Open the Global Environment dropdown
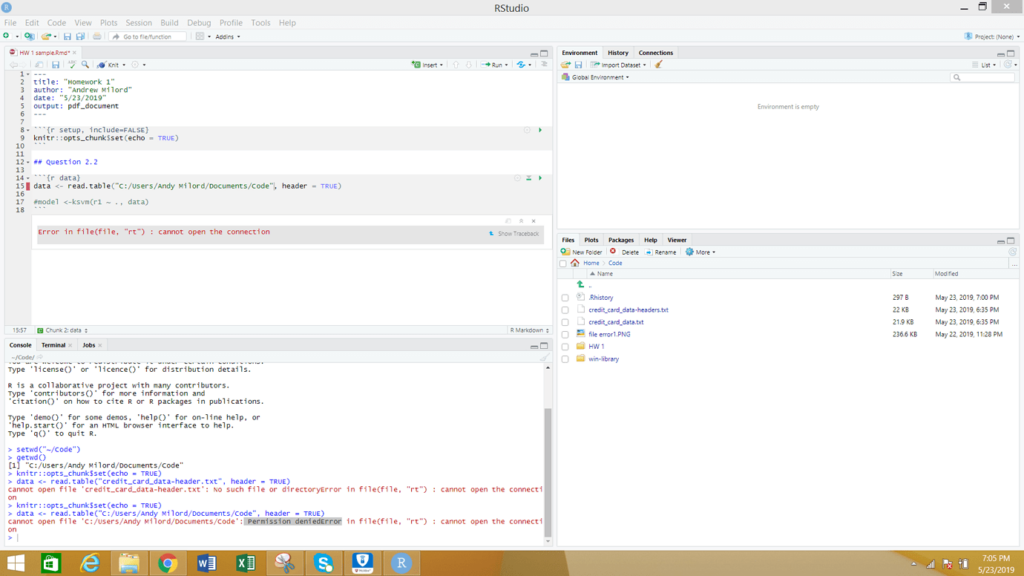The width and height of the screenshot is (1024, 576). [x=596, y=77]
